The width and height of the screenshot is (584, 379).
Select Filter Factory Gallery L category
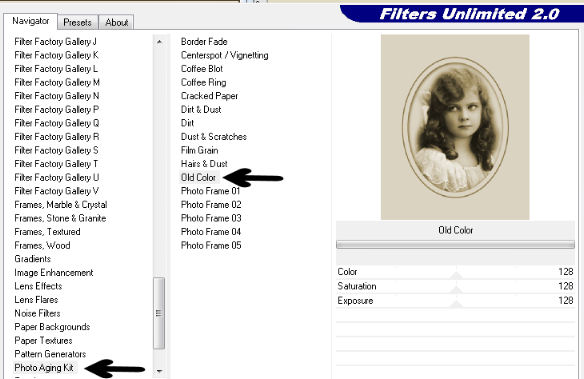pos(56,69)
